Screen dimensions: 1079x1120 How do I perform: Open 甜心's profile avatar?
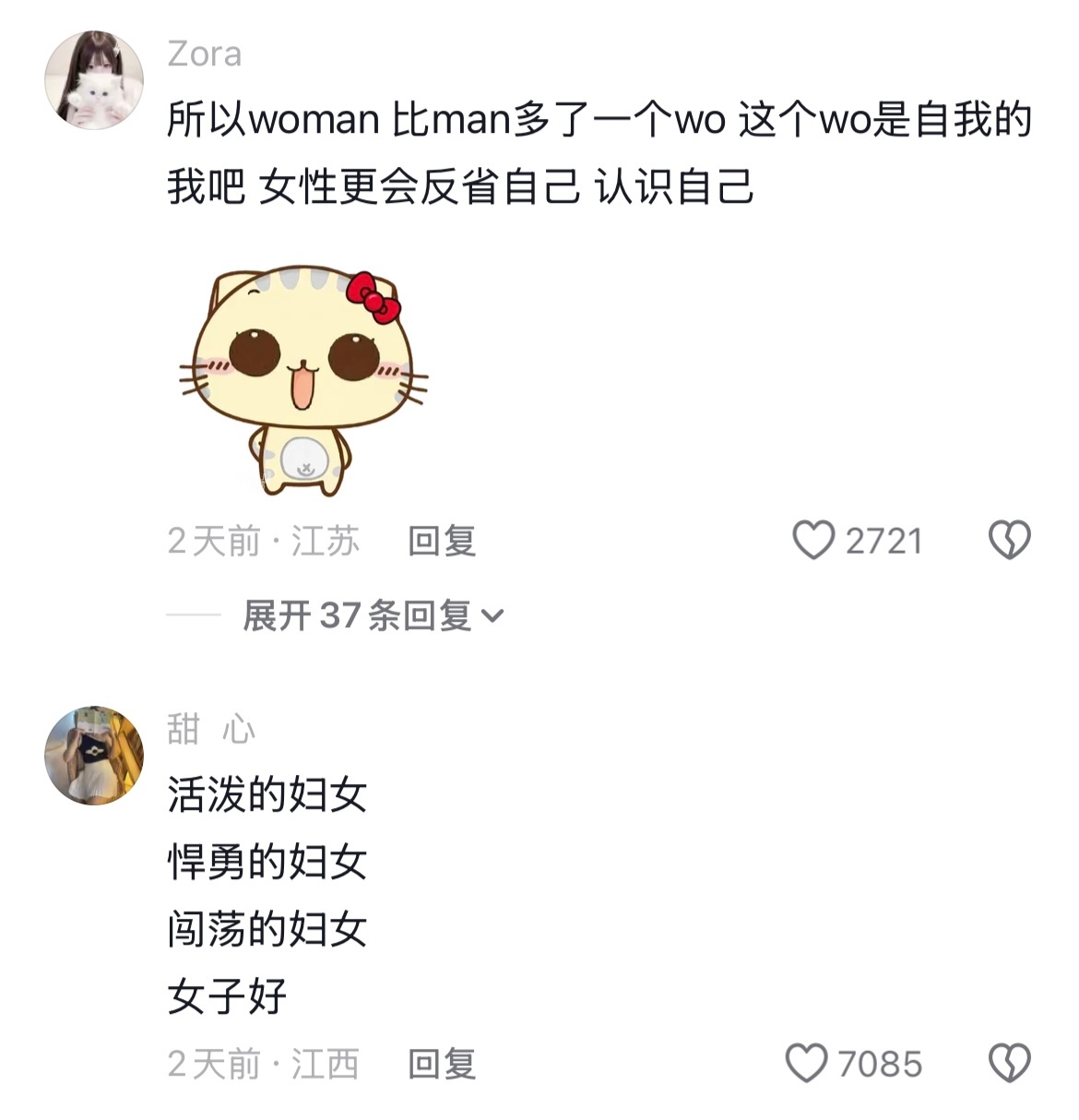(x=94, y=756)
